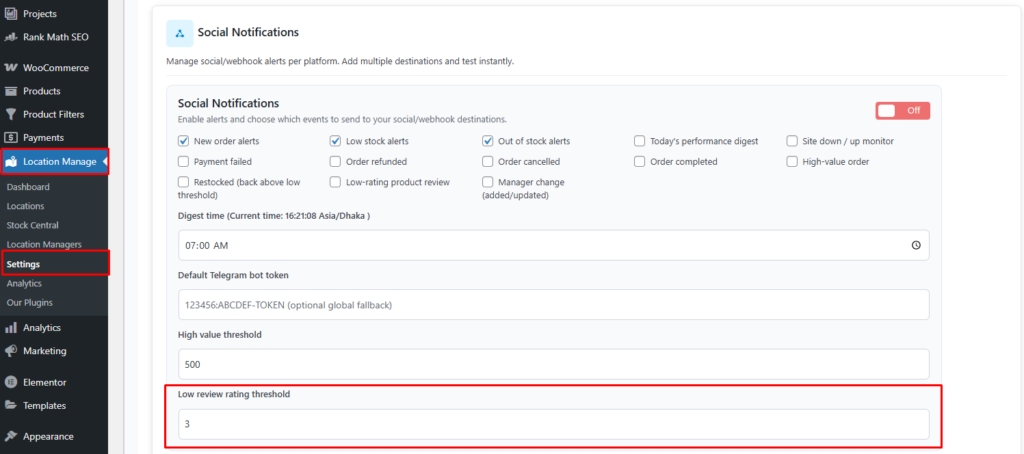
Task: Click the Rank Math SEO icon
Action: click(11, 37)
